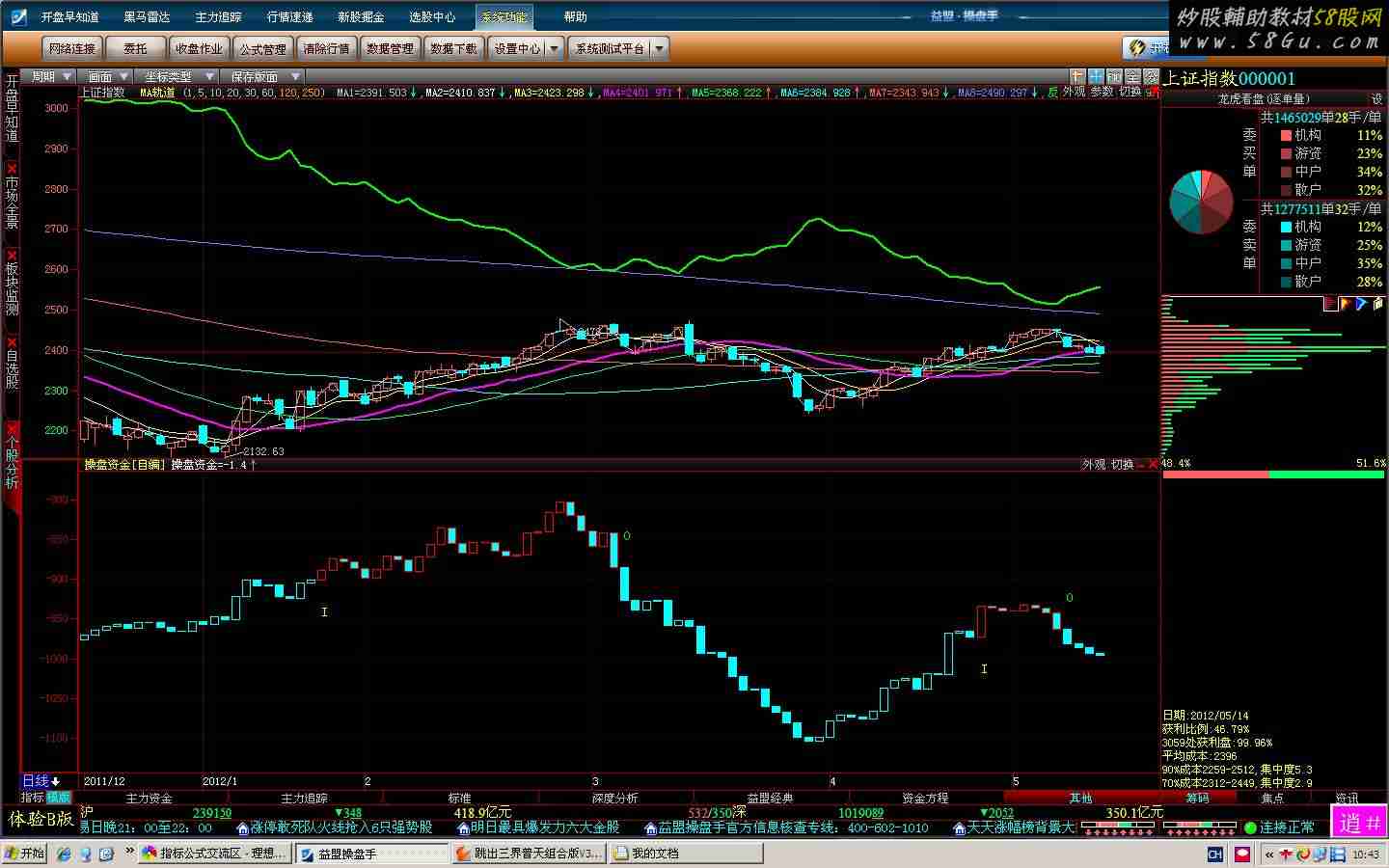Click the 网络连接 button

(x=72, y=48)
